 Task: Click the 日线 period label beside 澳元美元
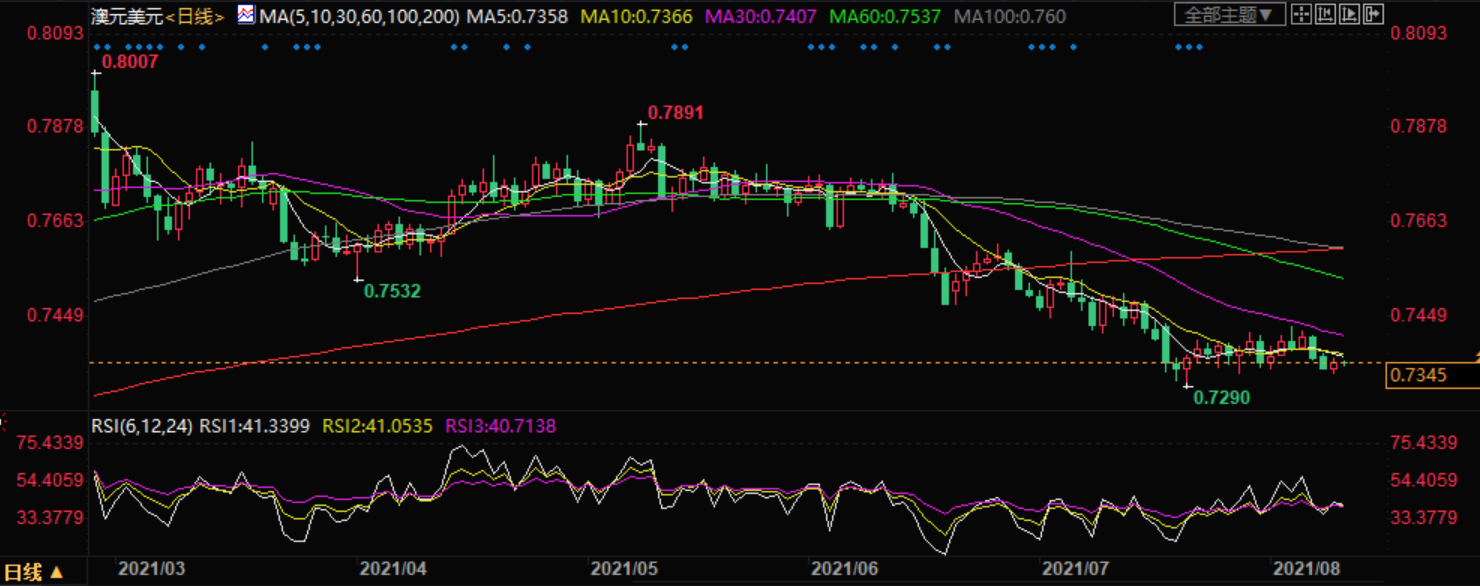195,16
